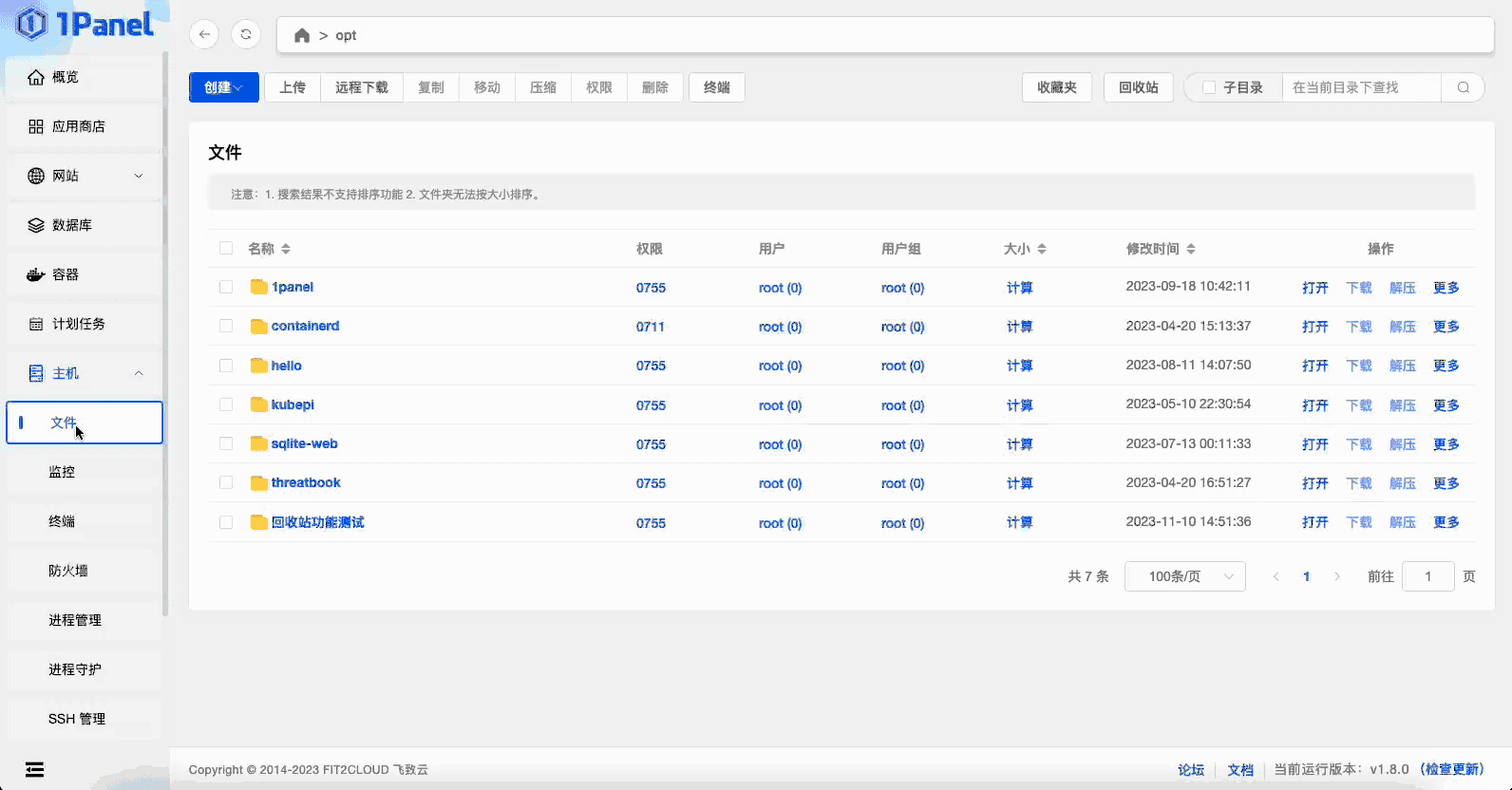This screenshot has width=1512, height=790.
Task: Sort by modified time arrows icon
Action: [x=1191, y=249]
